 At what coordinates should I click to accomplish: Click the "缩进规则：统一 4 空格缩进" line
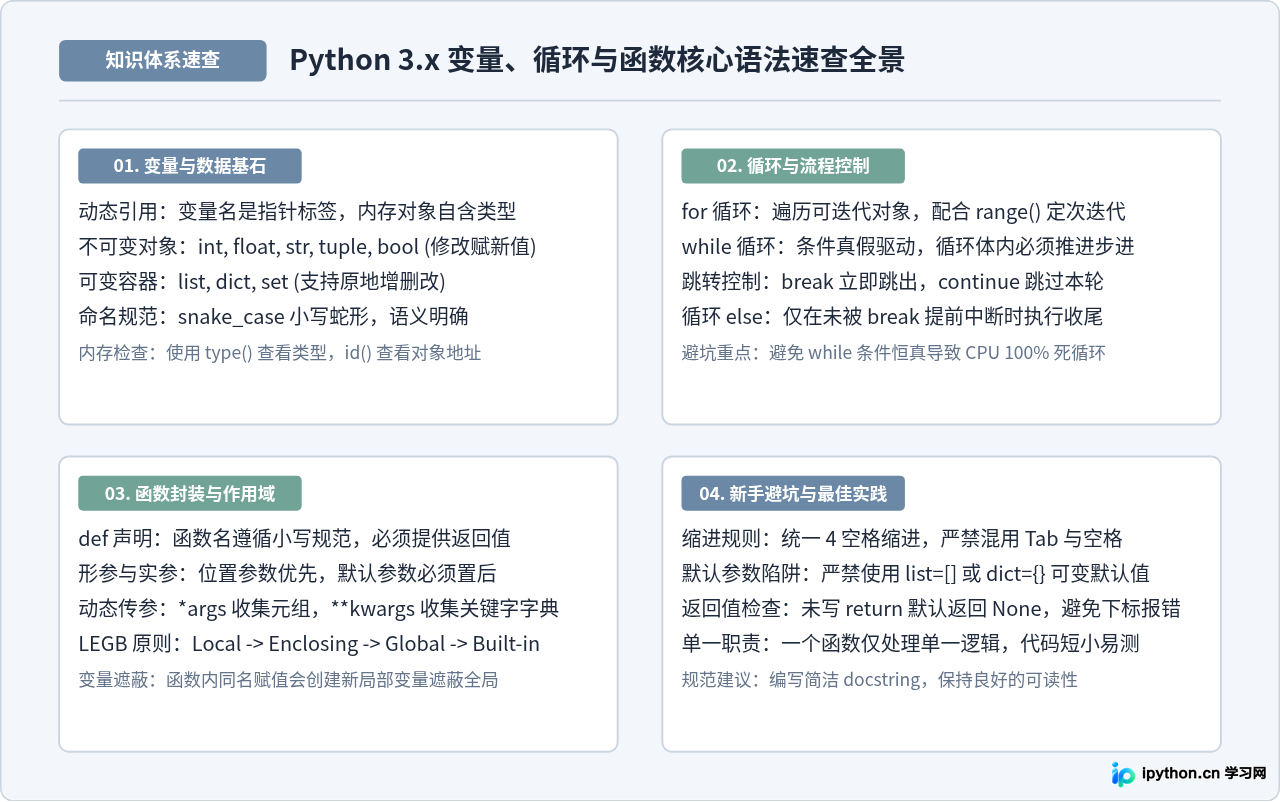[902, 539]
